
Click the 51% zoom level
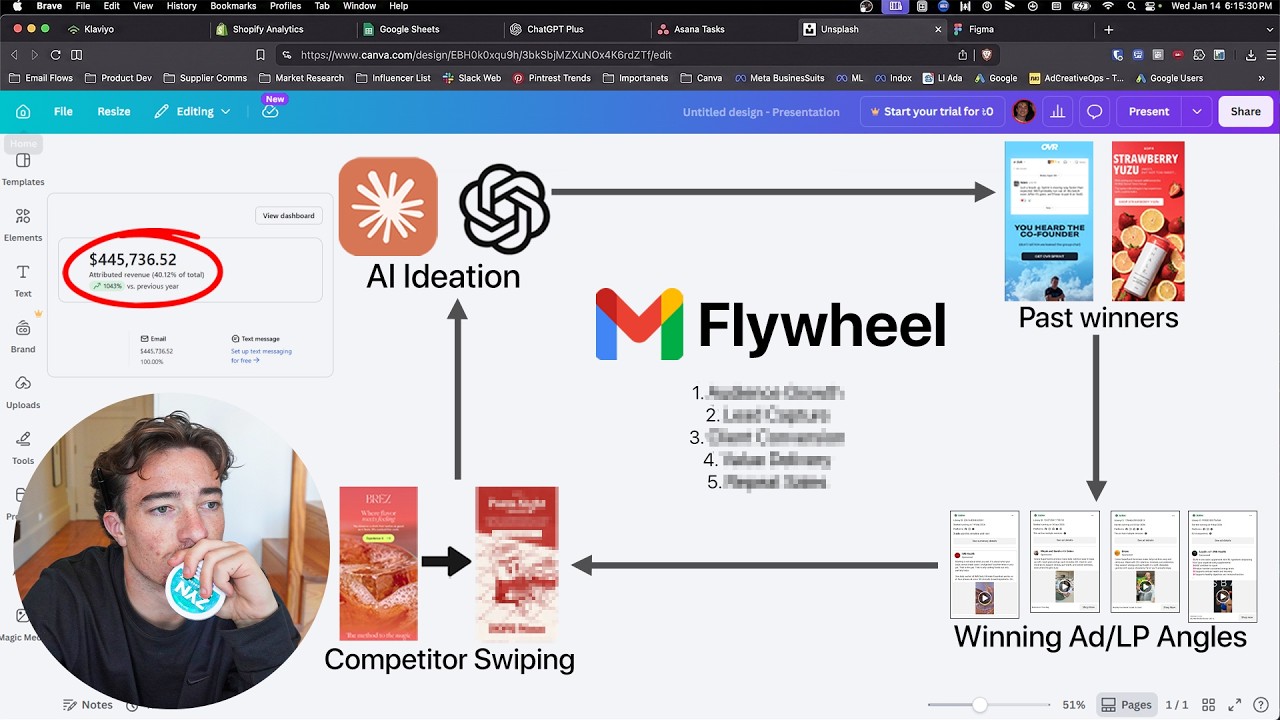pos(1074,705)
